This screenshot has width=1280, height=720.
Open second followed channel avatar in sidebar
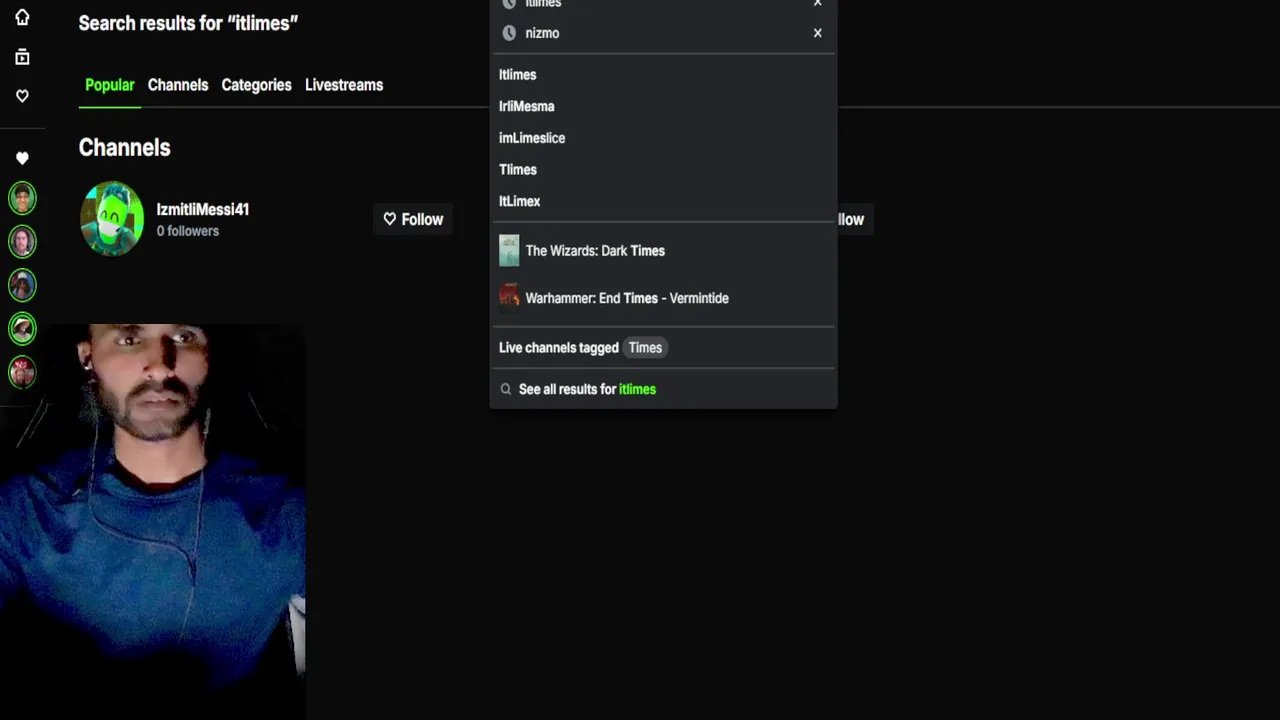22,241
